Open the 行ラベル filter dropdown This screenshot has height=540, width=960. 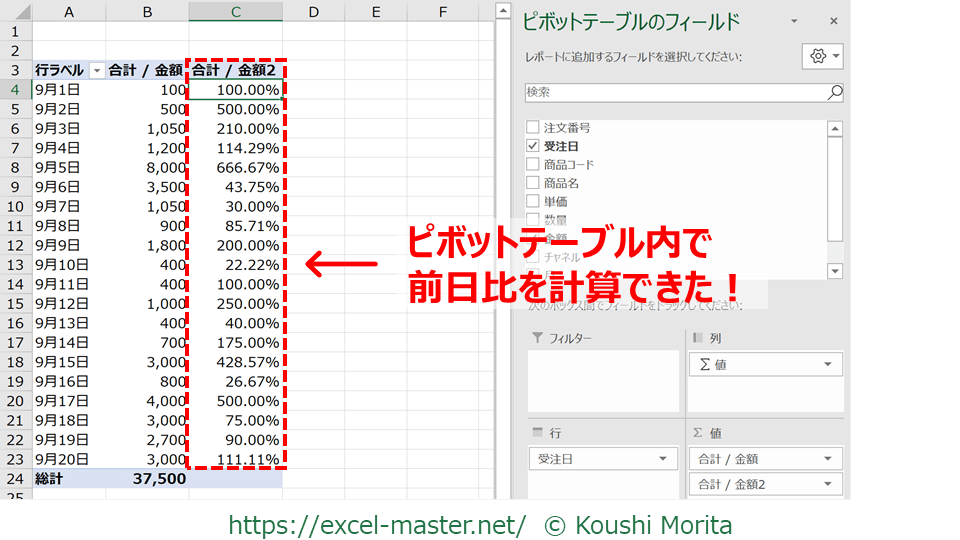pyautogui.click(x=96, y=71)
